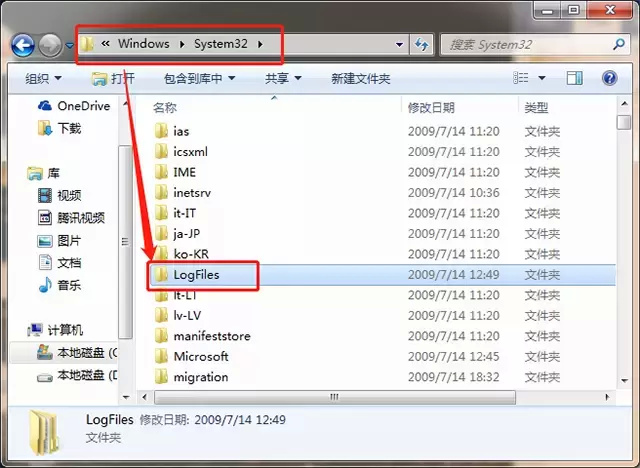Open 音乐 library

point(59,285)
